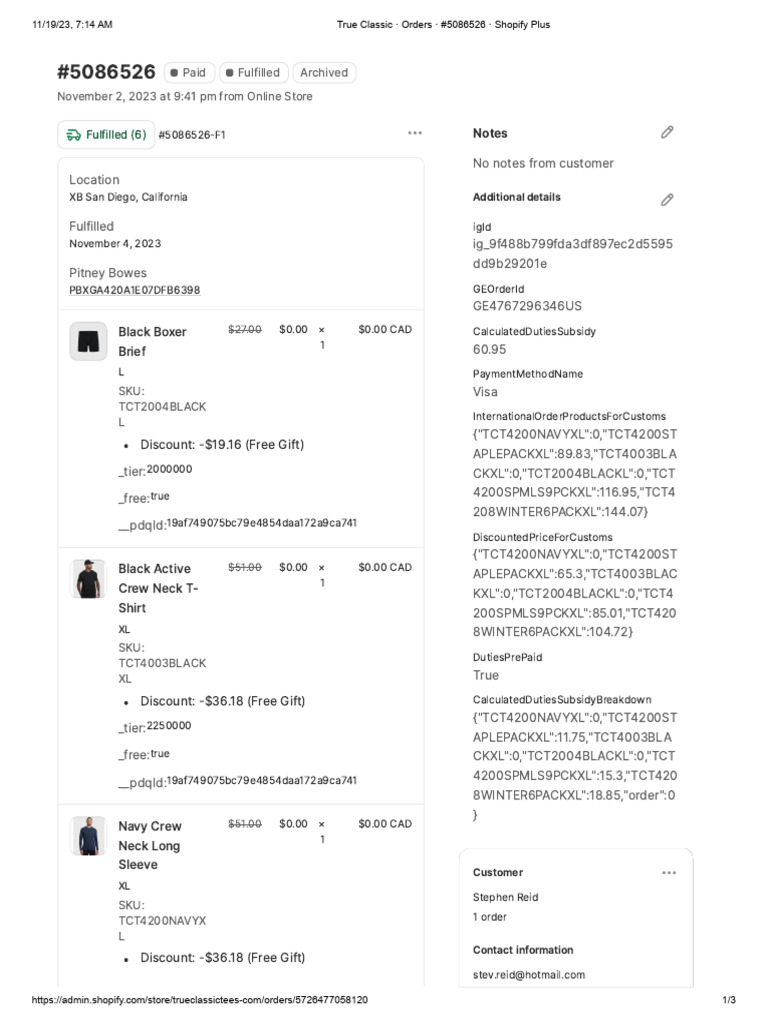The image size is (768, 1024).
Task: Open Pitney Bowes tracking number PBXGA420A1E07DFB6398
Action: pyautogui.click(x=134, y=290)
